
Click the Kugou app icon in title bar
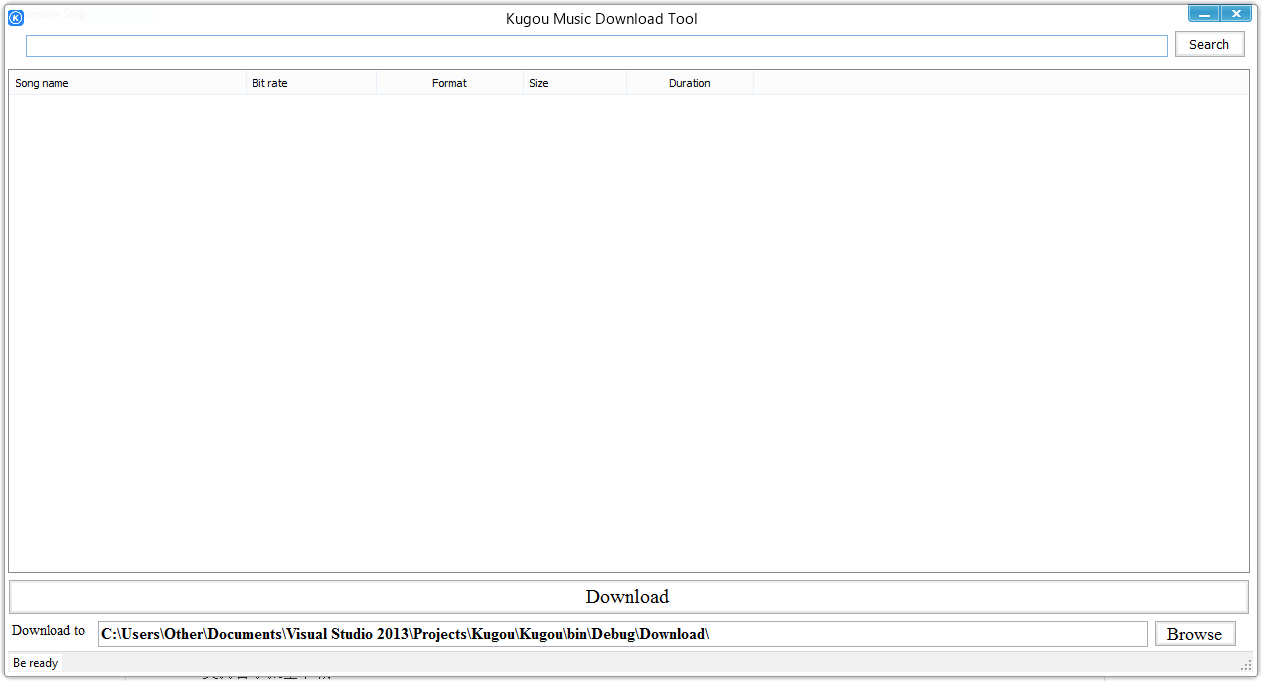(x=16, y=17)
